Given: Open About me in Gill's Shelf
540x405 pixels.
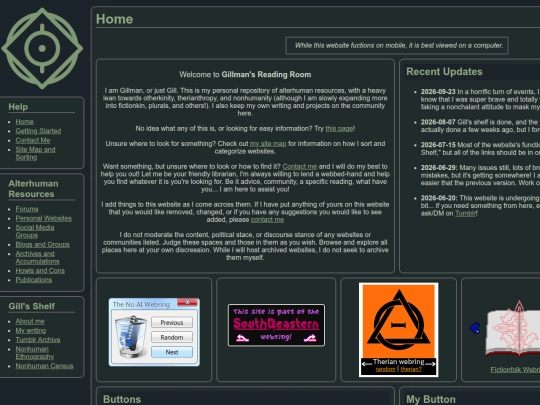Looking at the screenshot, I should coord(30,321).
